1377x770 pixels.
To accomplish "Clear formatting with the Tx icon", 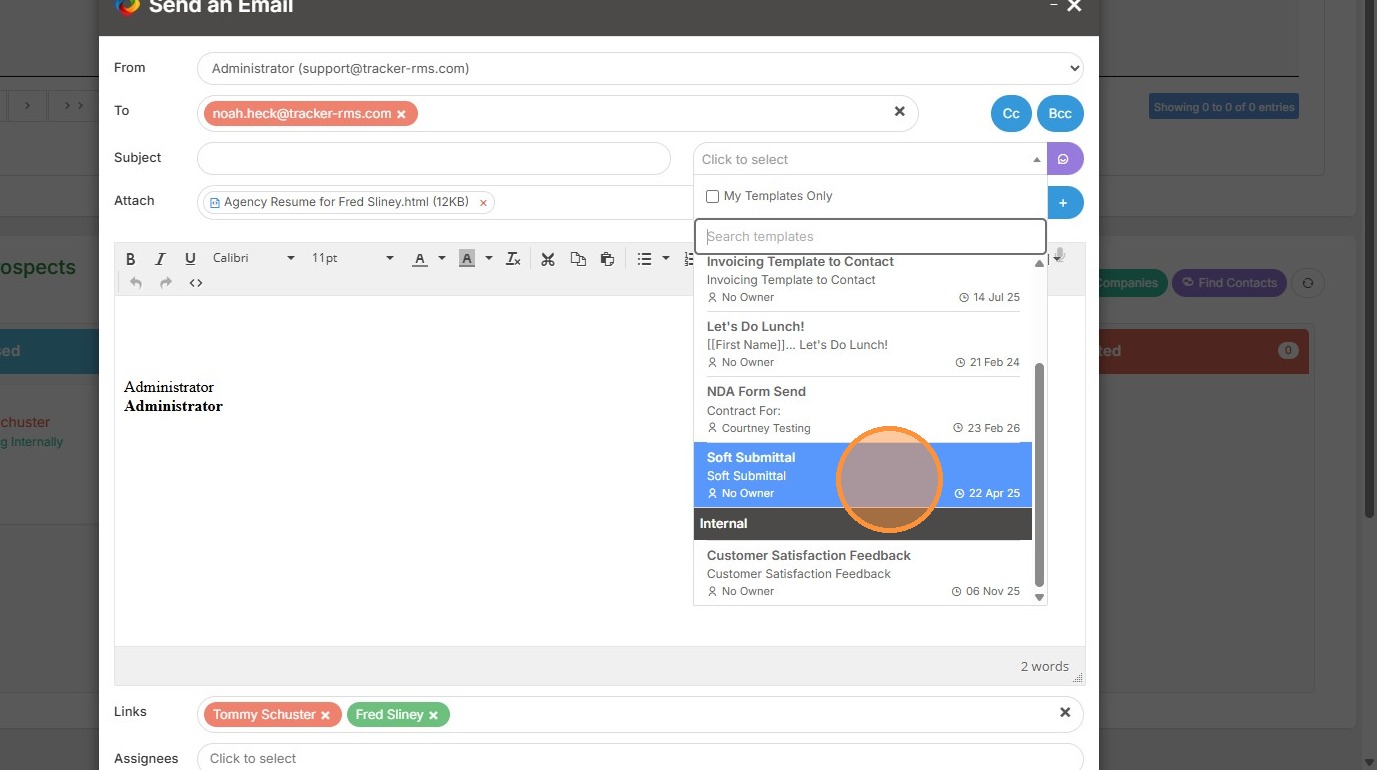I will tap(513, 259).
